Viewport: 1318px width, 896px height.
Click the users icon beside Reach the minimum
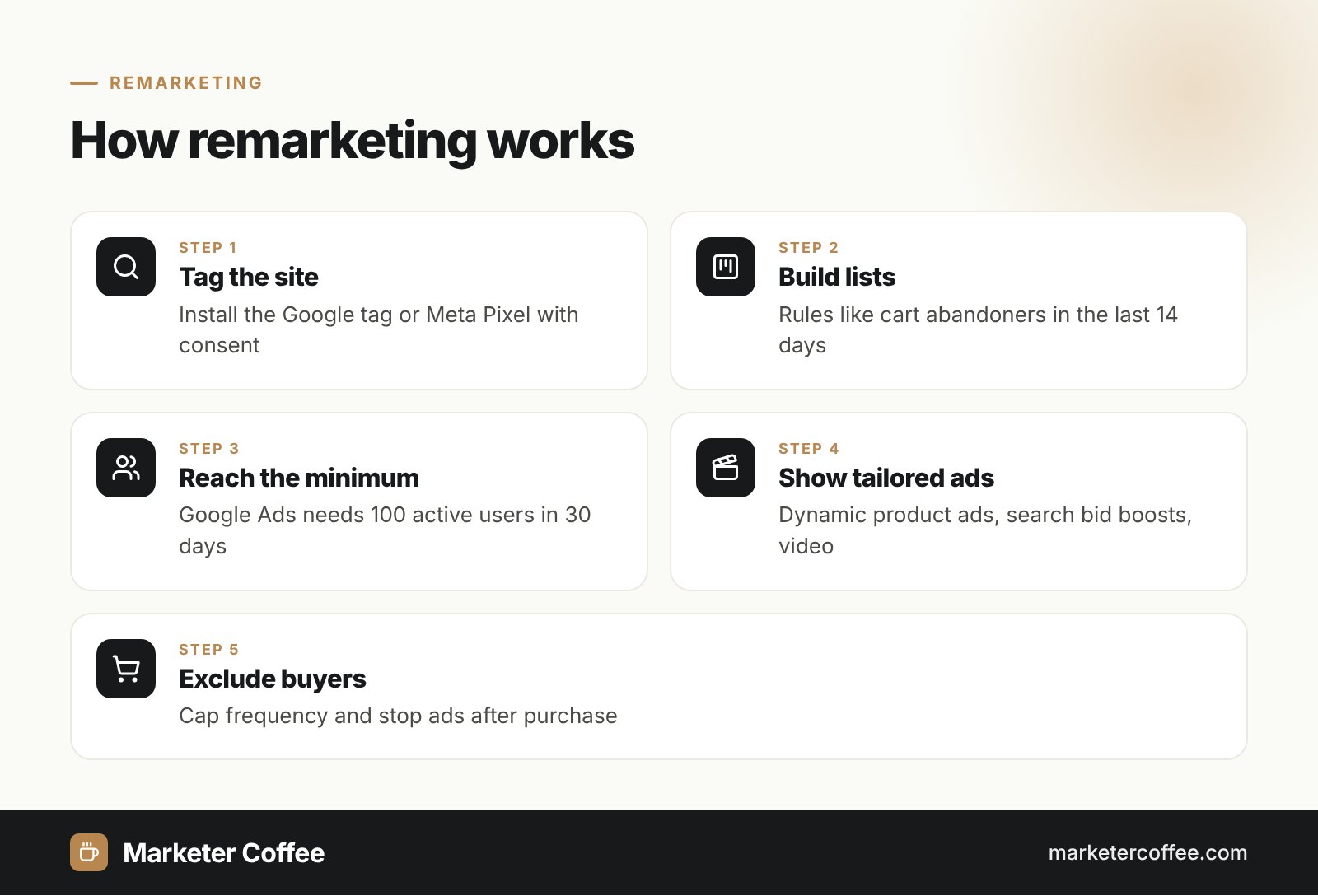tap(126, 468)
